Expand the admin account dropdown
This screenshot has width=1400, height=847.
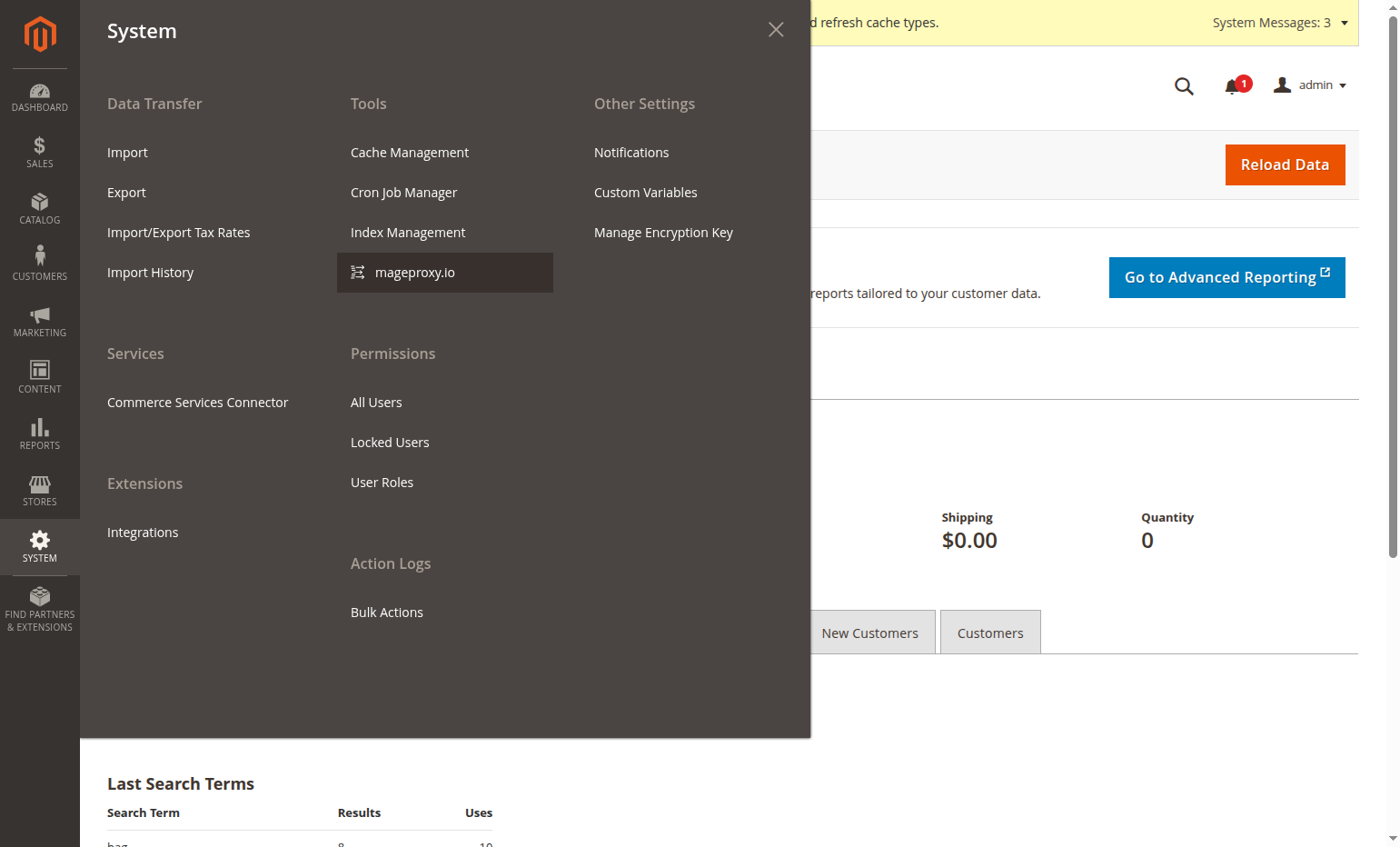(1309, 85)
